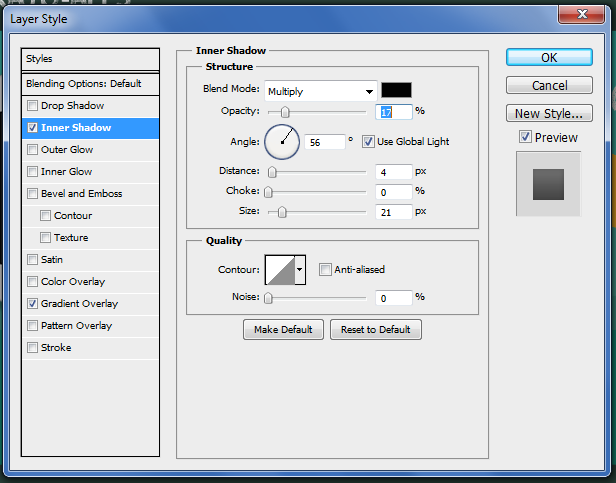The height and width of the screenshot is (483, 616).
Task: Enable Anti-aliased contour option
Action: click(x=325, y=269)
